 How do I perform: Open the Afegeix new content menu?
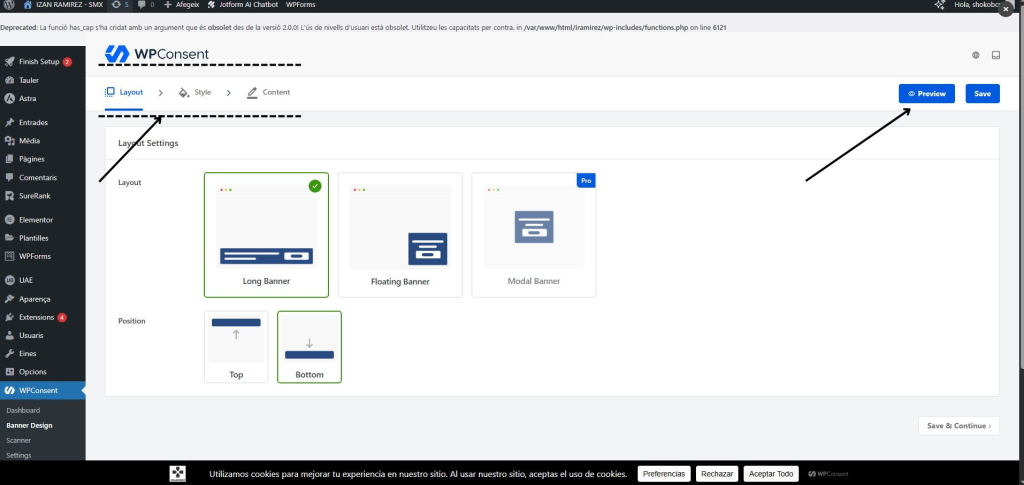point(180,5)
